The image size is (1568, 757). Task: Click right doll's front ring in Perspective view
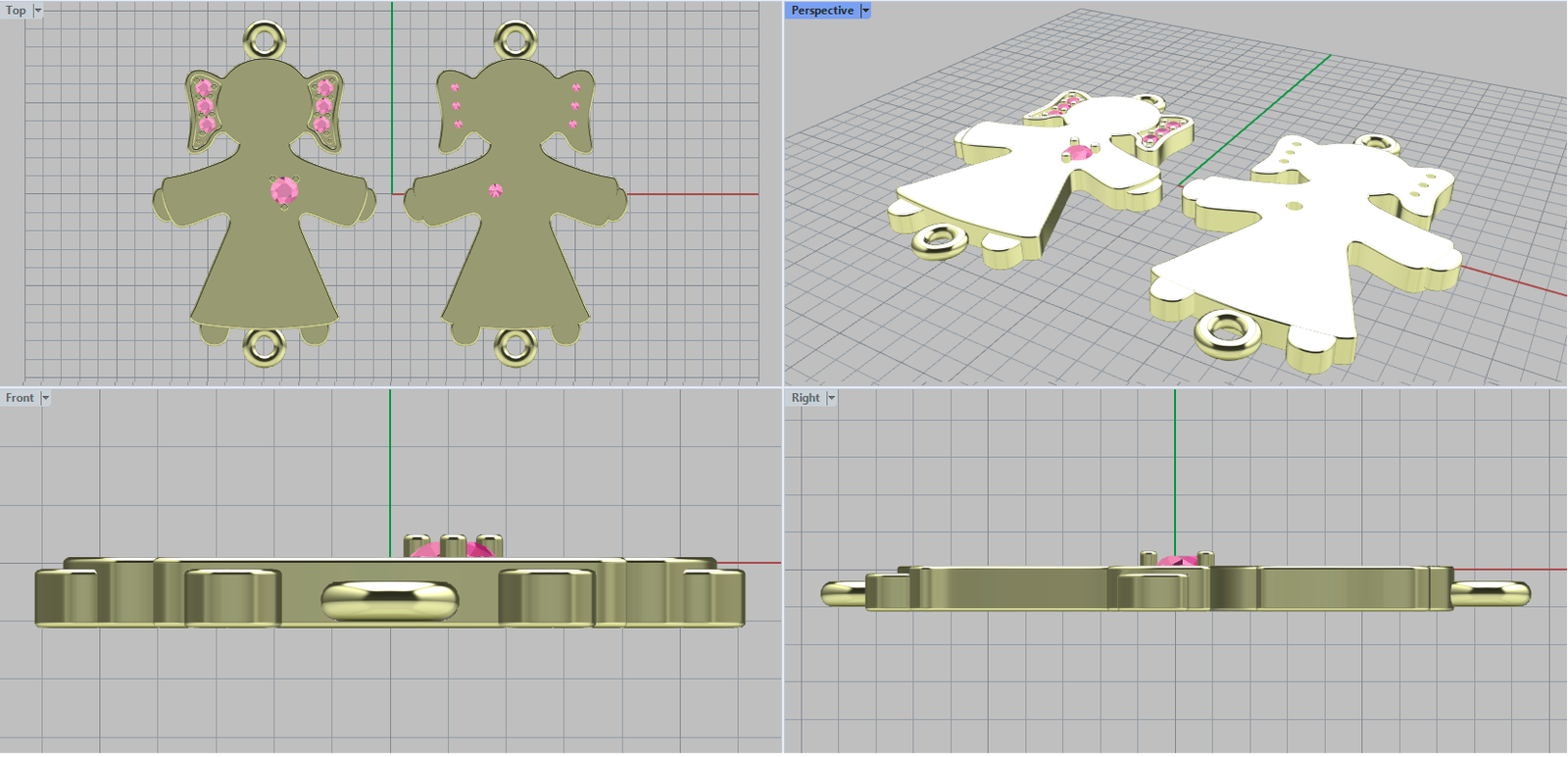point(1228,333)
